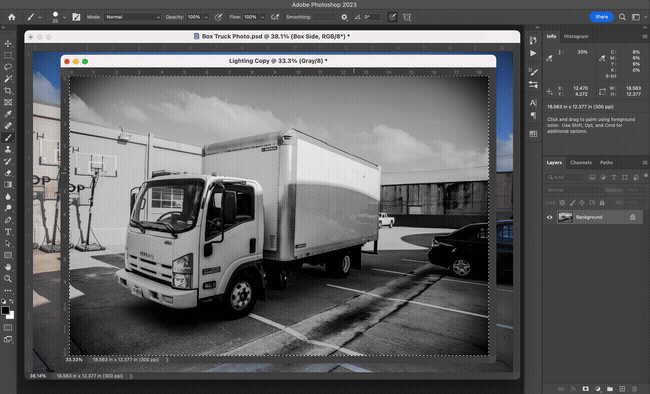Select the Magic Wand tool
The width and height of the screenshot is (650, 394).
pyautogui.click(x=8, y=79)
